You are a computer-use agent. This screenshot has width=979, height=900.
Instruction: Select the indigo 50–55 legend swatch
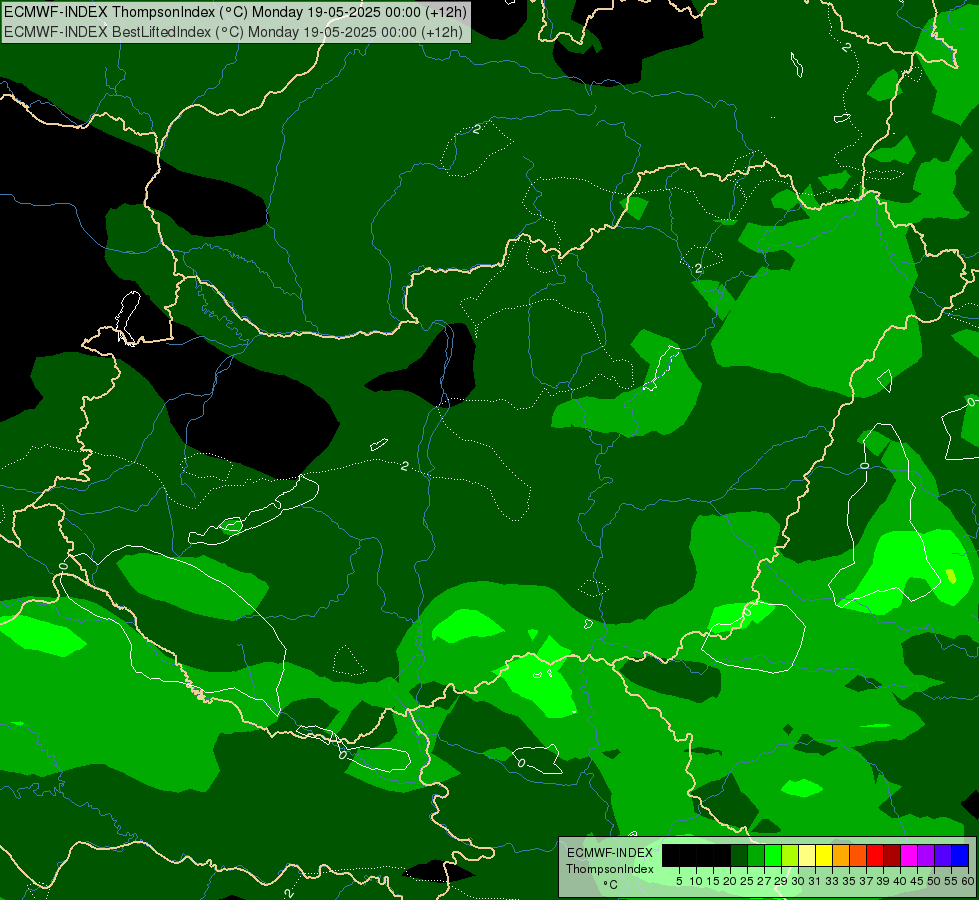943,855
